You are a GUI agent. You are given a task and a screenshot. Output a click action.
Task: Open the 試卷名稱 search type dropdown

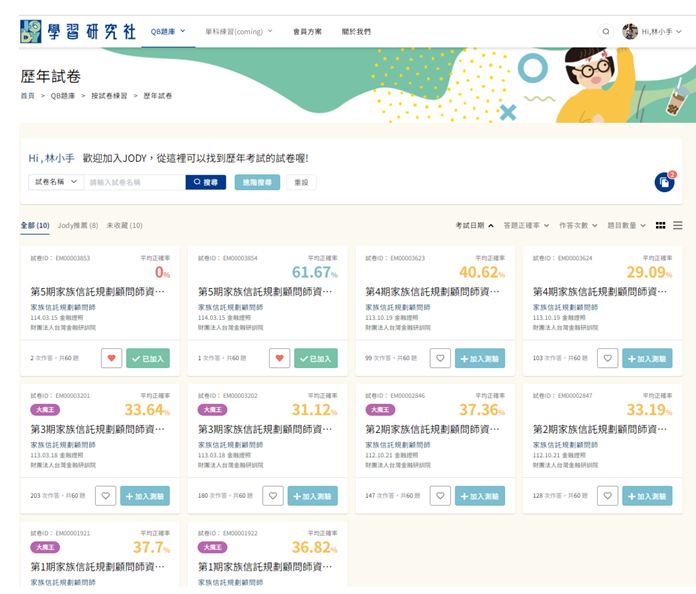(x=56, y=183)
